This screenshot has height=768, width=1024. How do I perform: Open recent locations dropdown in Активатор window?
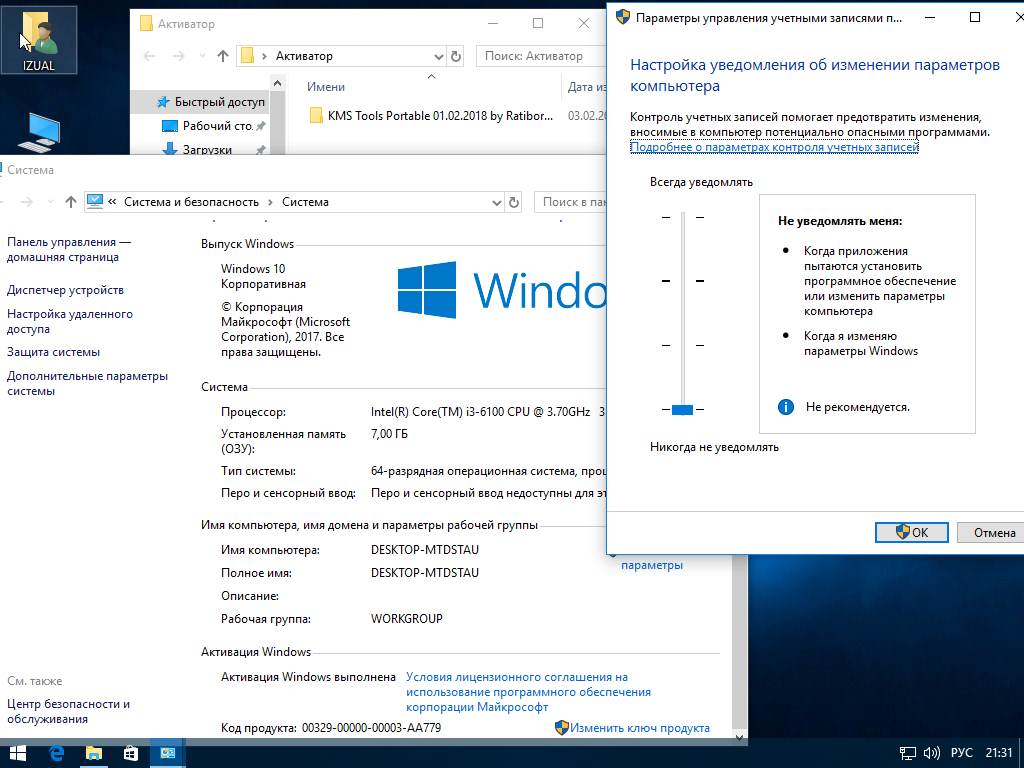point(202,56)
